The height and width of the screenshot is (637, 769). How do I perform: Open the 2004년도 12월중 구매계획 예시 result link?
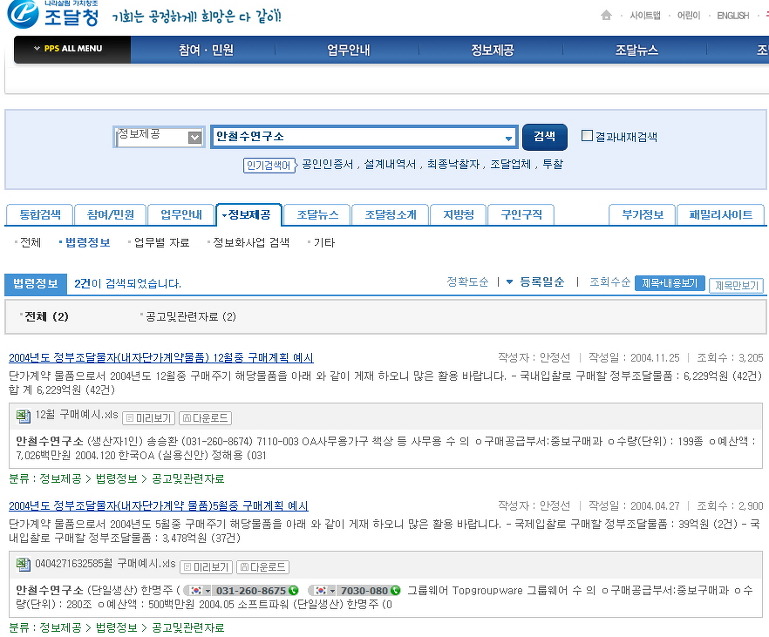[161, 358]
